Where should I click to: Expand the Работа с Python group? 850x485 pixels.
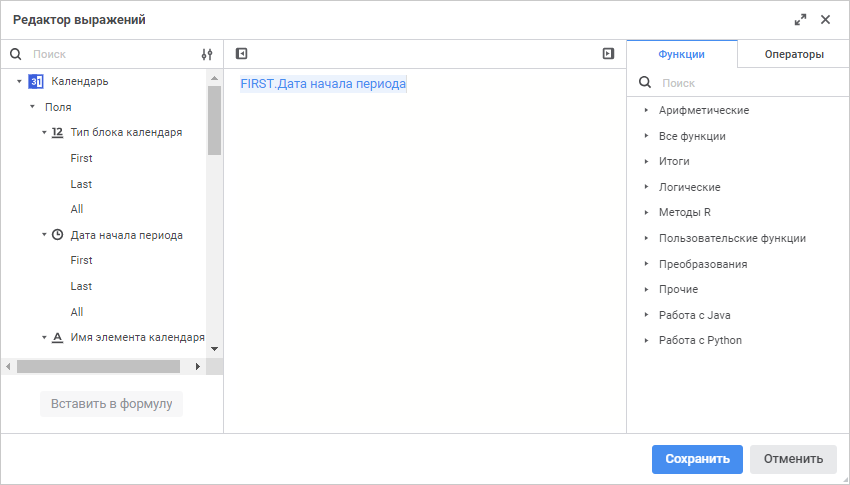pyautogui.click(x=646, y=340)
